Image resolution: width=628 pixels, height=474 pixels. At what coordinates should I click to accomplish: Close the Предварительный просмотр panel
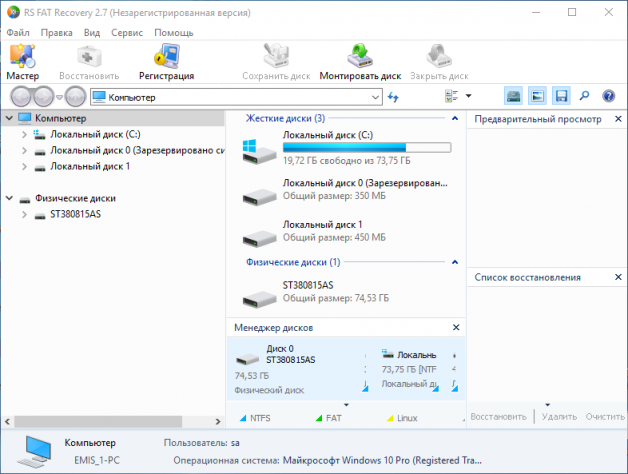(x=618, y=119)
